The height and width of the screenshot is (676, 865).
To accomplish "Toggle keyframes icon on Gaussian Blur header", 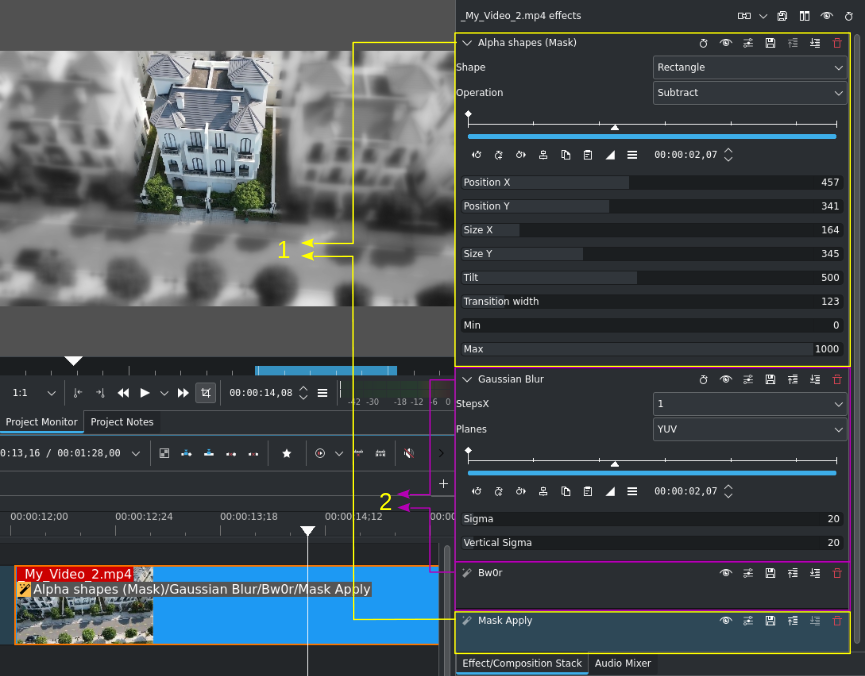I will pos(703,379).
